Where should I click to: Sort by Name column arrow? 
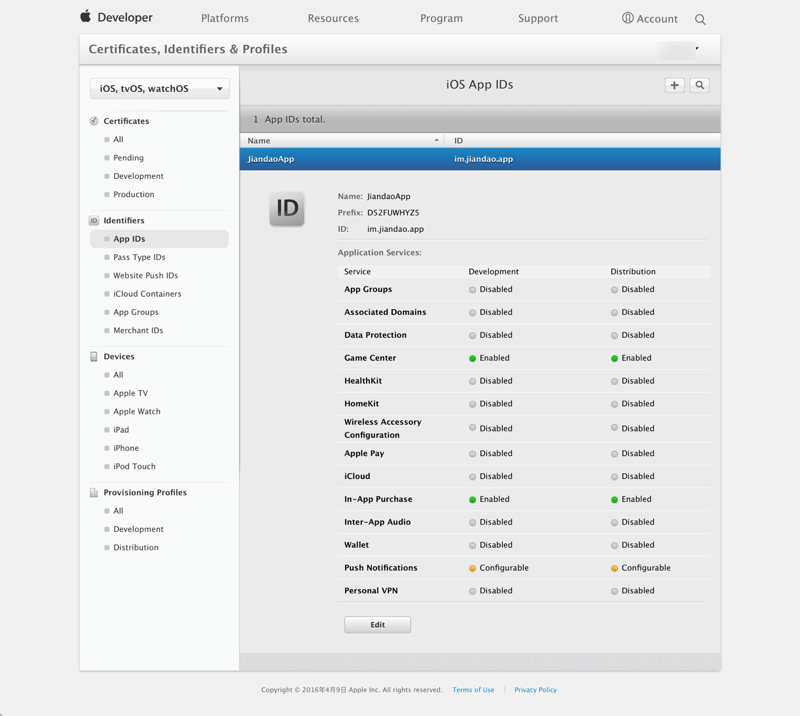pyautogui.click(x=436, y=140)
